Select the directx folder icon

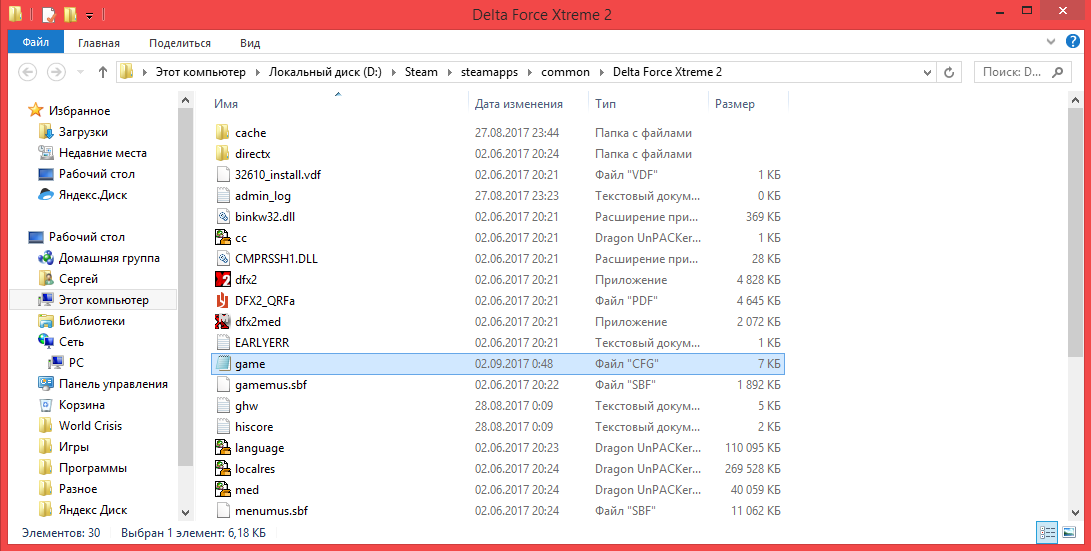tap(223, 153)
